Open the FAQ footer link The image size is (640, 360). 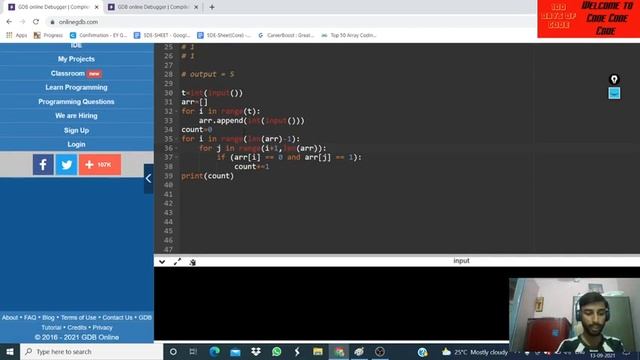click(30, 318)
